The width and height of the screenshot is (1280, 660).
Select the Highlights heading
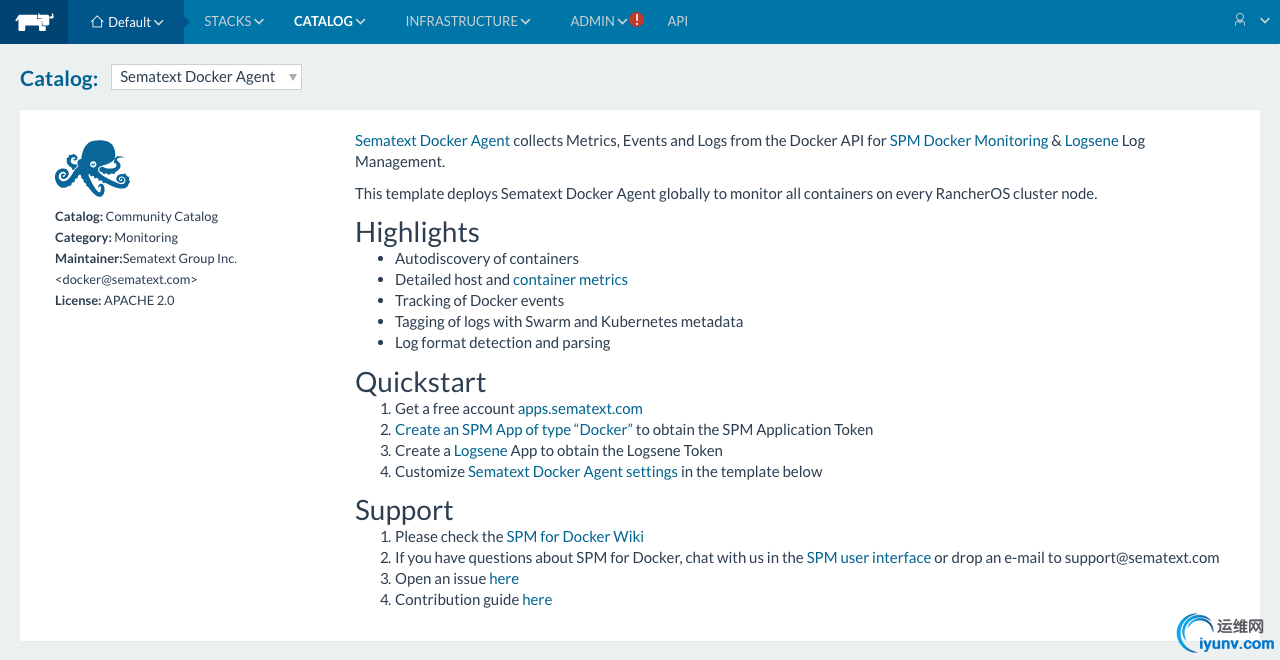click(x=417, y=232)
